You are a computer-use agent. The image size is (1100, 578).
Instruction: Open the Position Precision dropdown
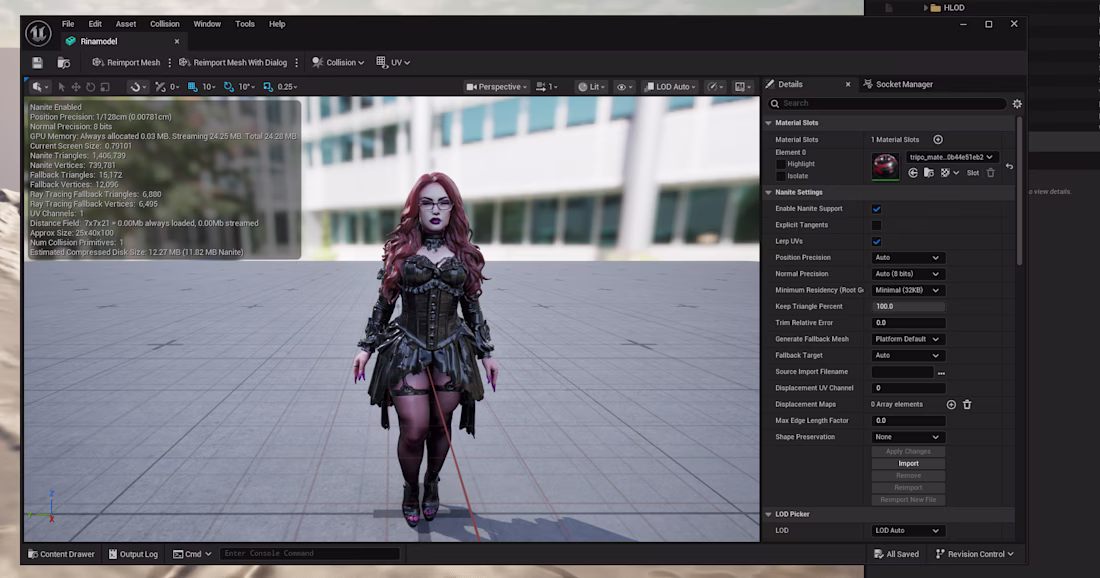pos(907,257)
